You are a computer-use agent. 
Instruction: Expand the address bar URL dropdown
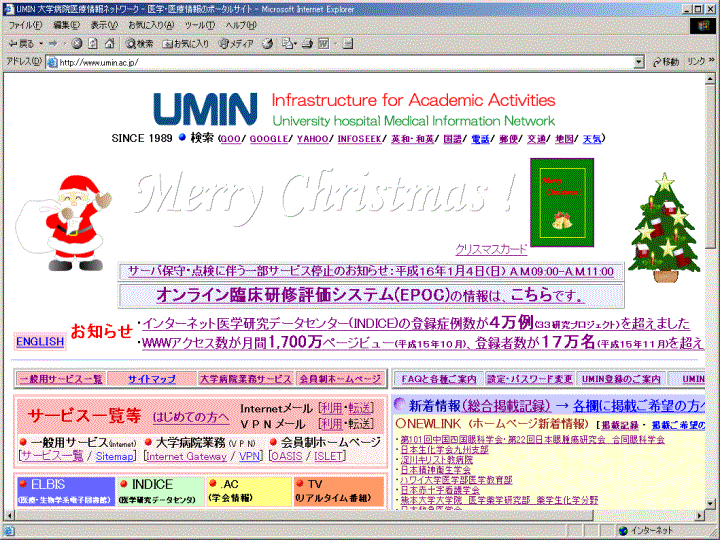[640, 62]
